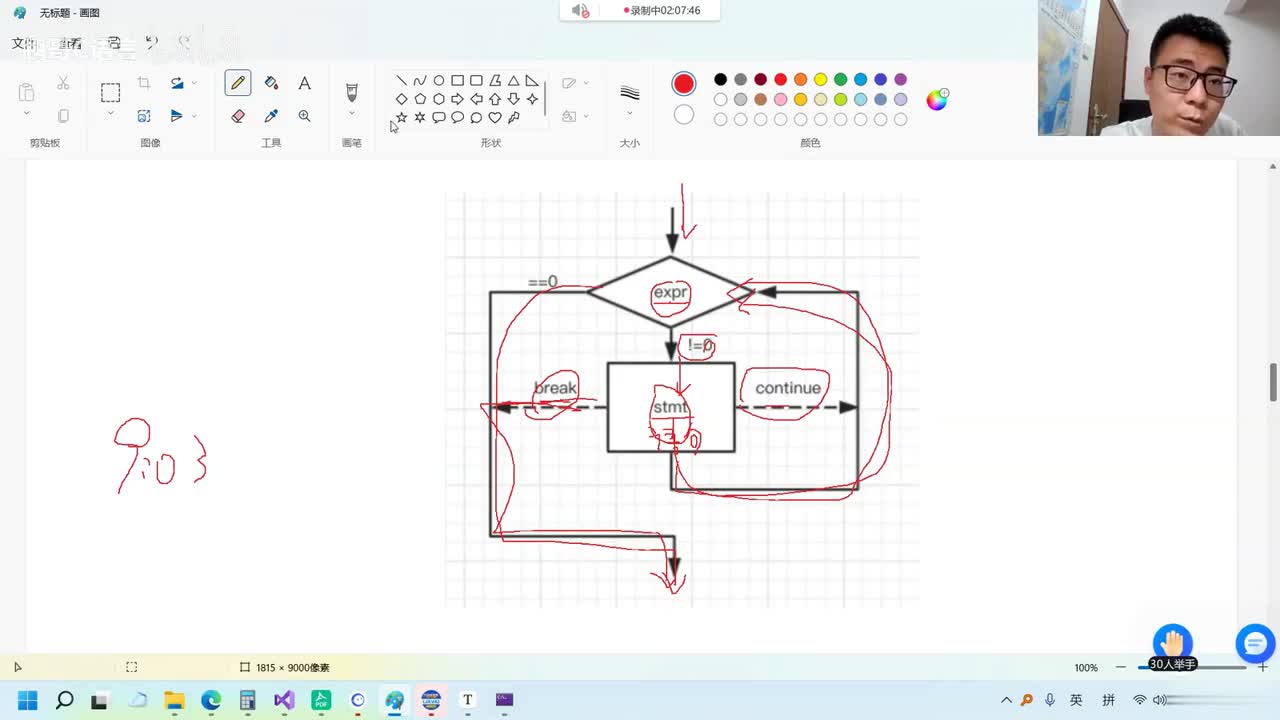Choose the Oval shape
Viewport: 1280px width, 720px height.
pos(439,81)
